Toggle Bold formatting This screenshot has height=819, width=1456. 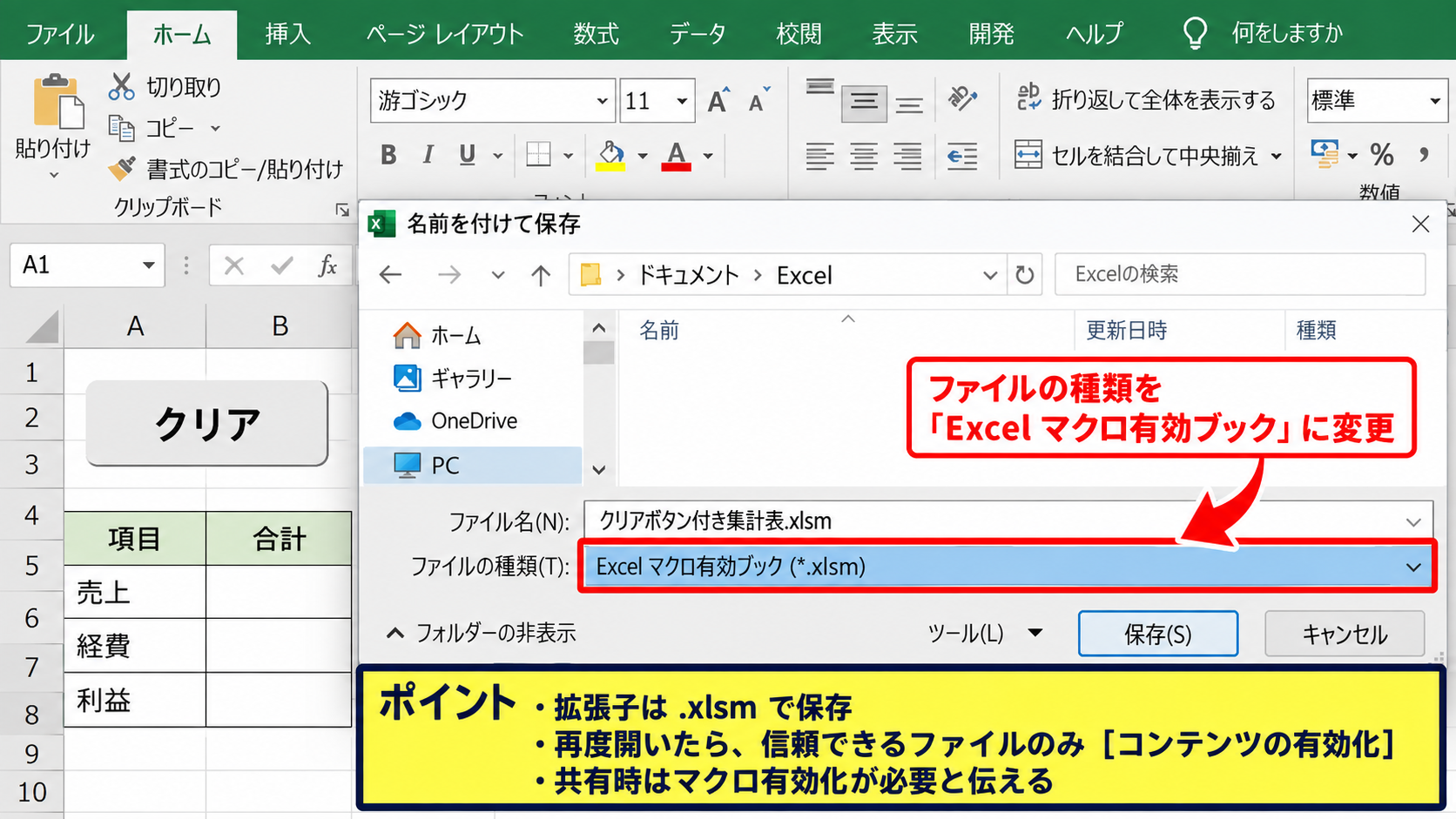(x=388, y=155)
